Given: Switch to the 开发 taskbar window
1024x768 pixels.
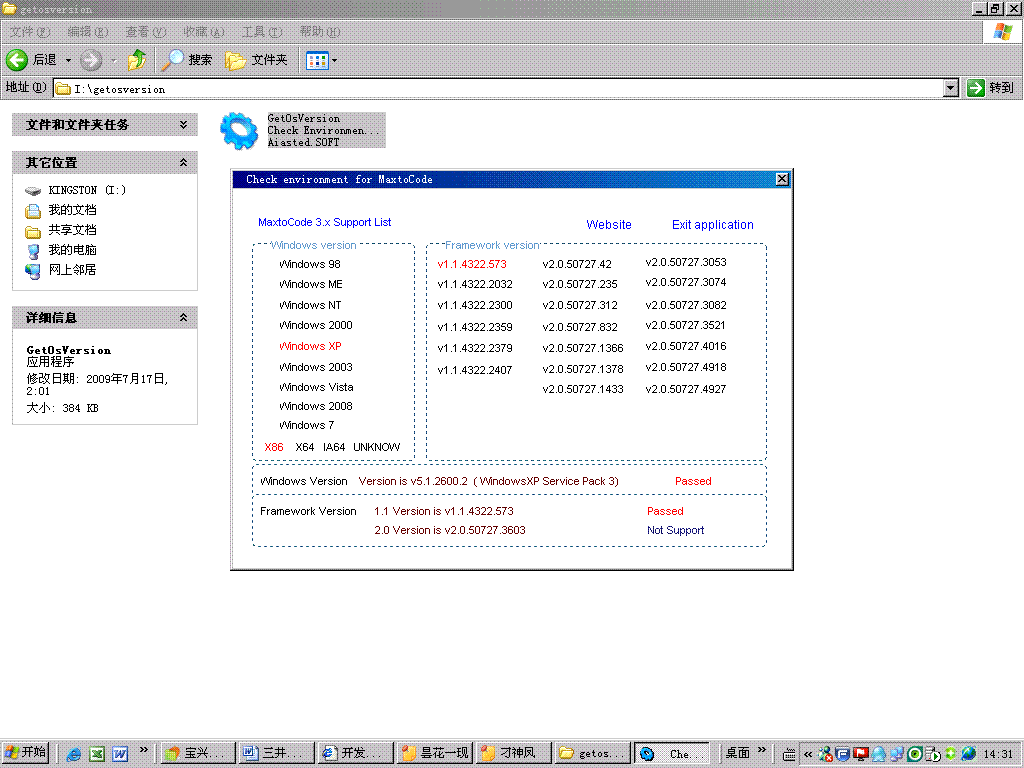Looking at the screenshot, I should point(355,753).
